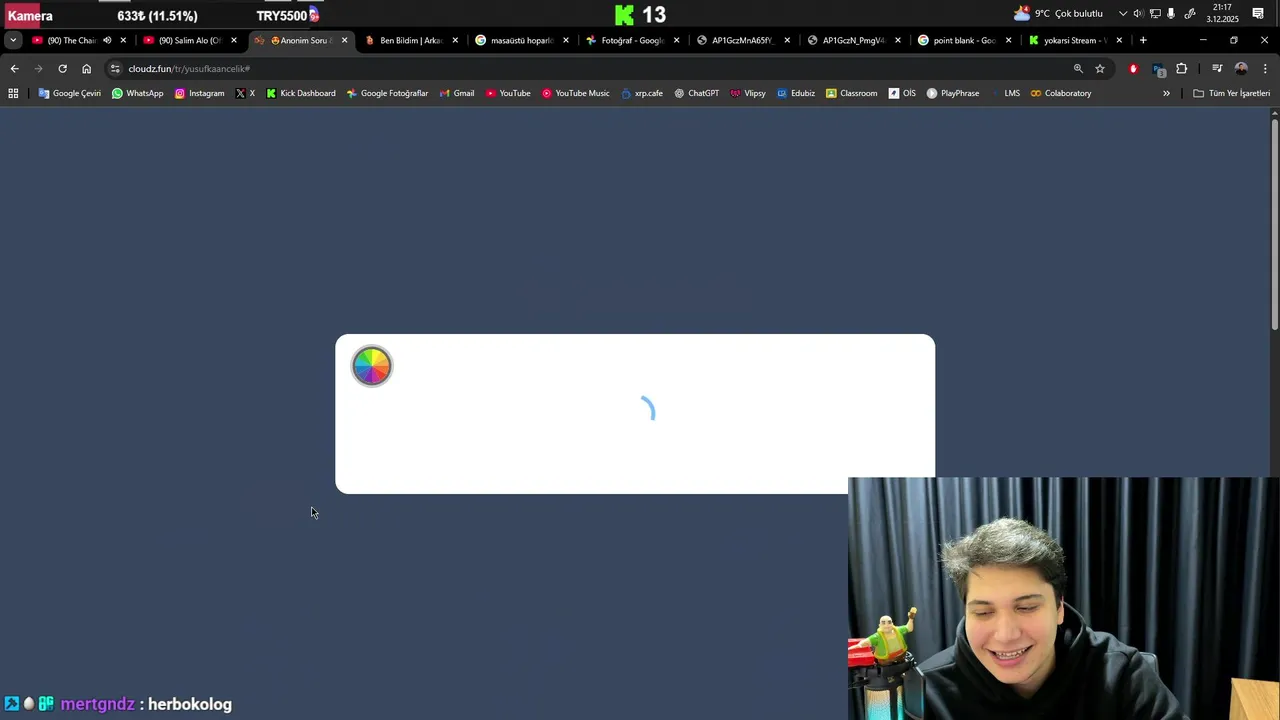The height and width of the screenshot is (720, 1280).
Task: Open the Chrome profile avatar
Action: (x=1241, y=68)
